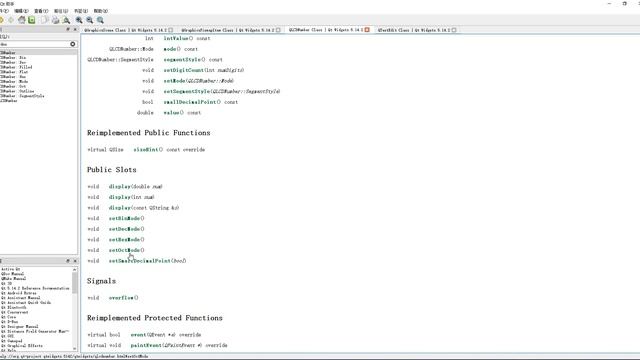Screen dimensions: 640x360
Task: Open the mode() function link
Action: [x=172, y=49]
